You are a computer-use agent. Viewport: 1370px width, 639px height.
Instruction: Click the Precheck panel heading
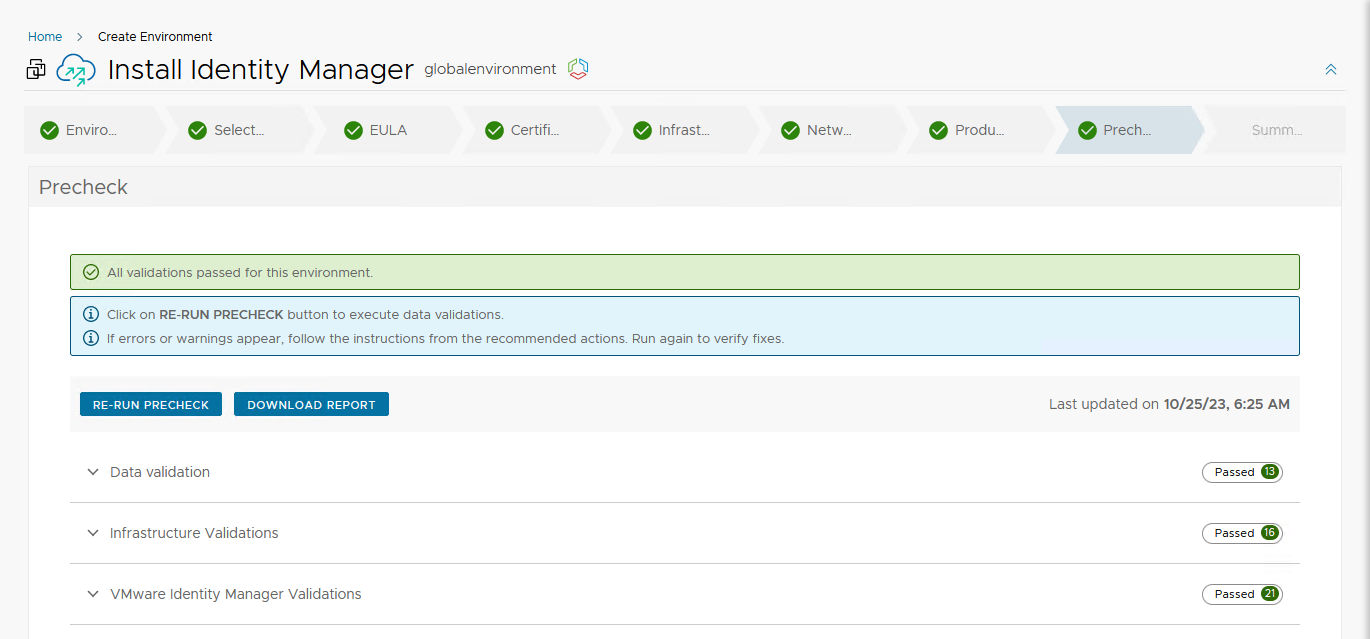click(x=83, y=187)
